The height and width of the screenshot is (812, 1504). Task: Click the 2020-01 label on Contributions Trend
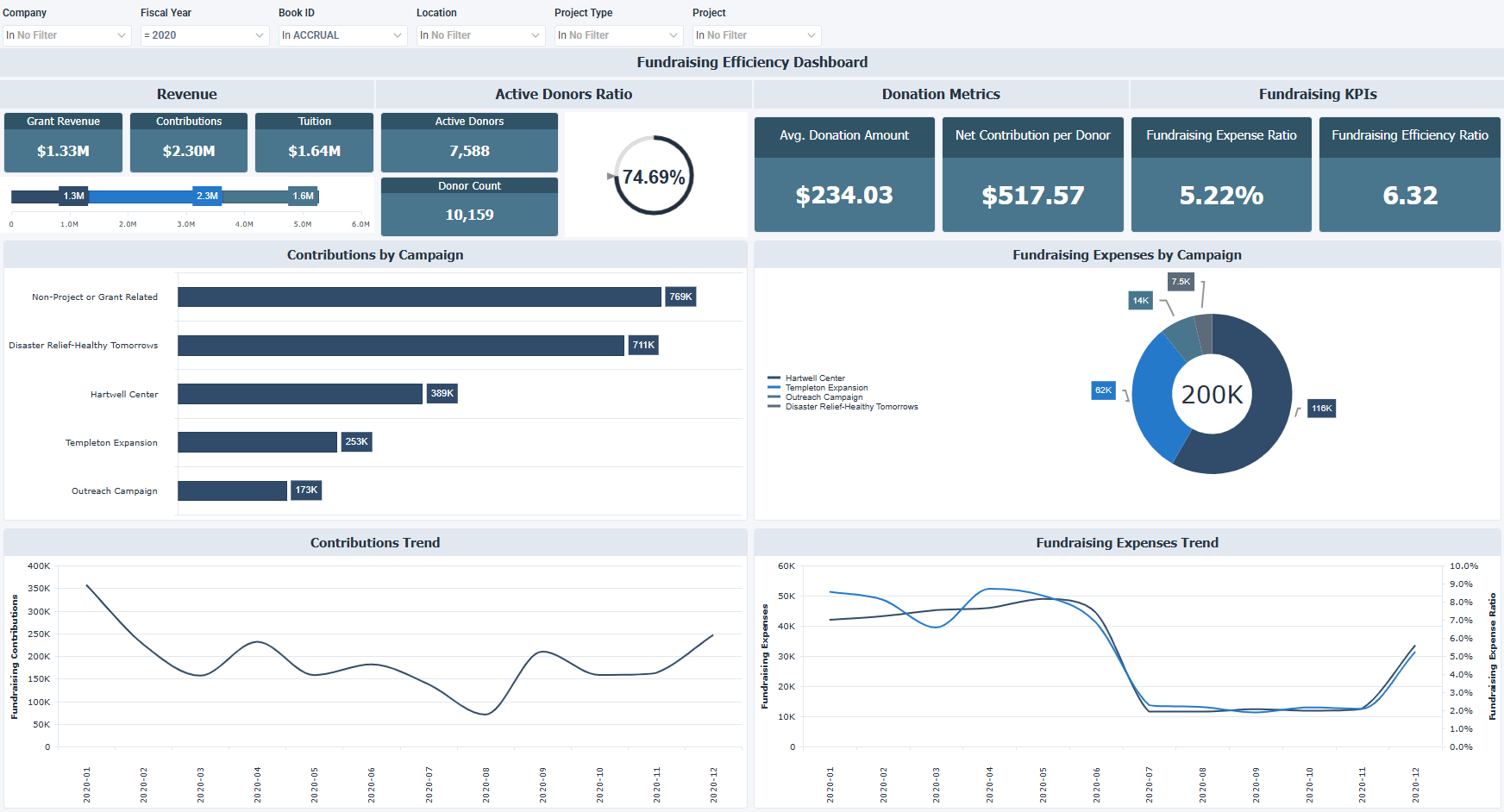click(x=87, y=785)
